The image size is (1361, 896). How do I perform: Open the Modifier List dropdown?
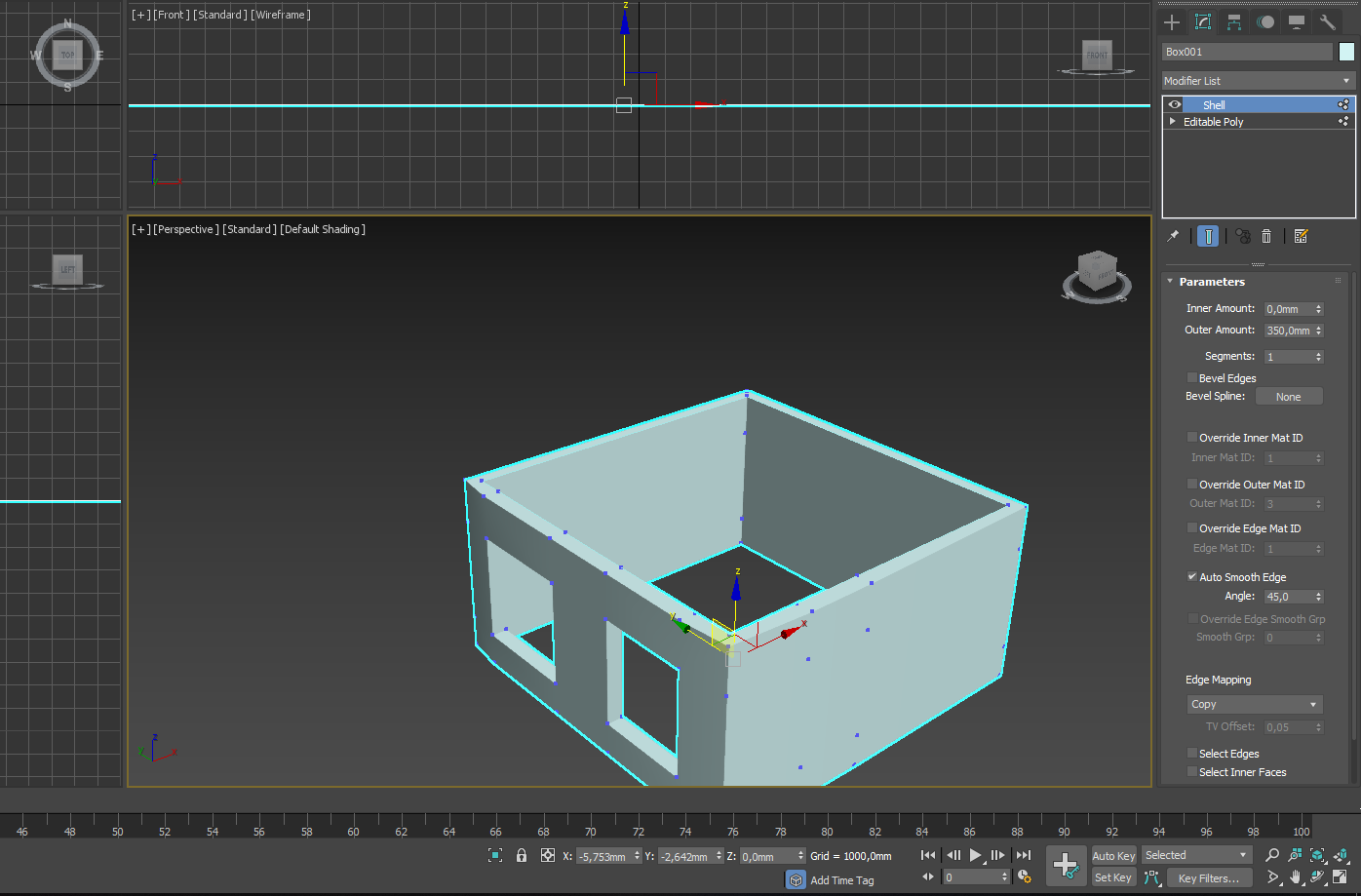click(x=1258, y=81)
